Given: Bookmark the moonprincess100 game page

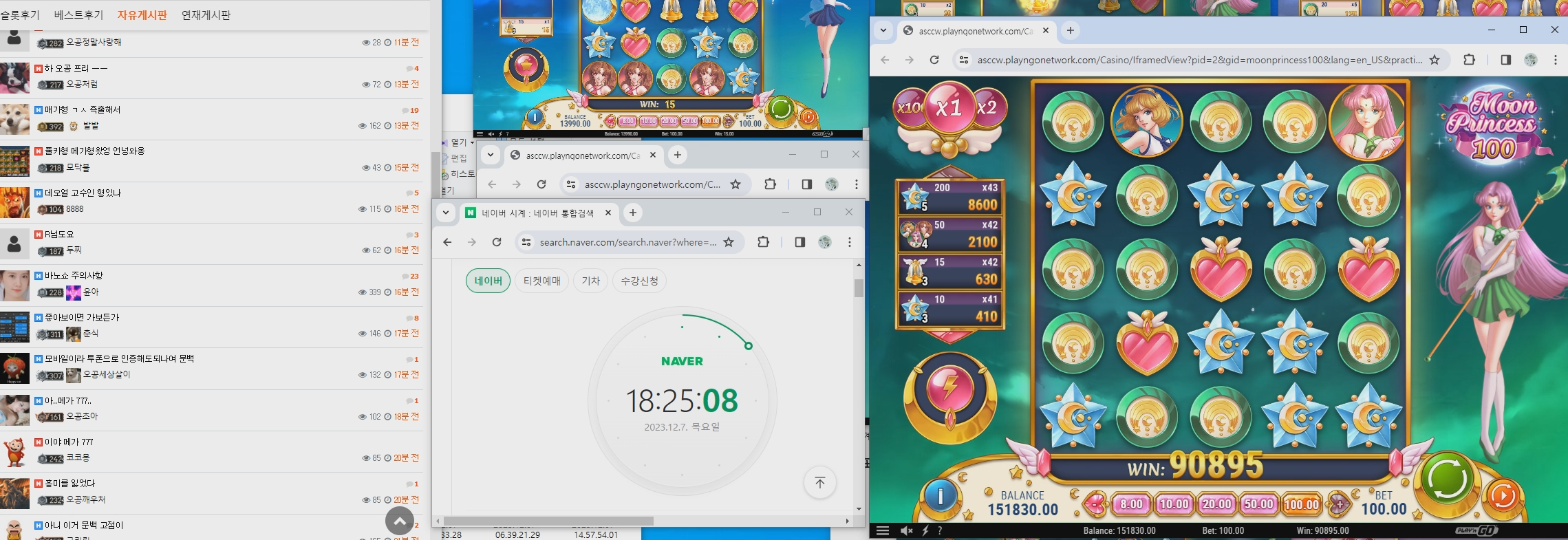Looking at the screenshot, I should coord(1435,60).
